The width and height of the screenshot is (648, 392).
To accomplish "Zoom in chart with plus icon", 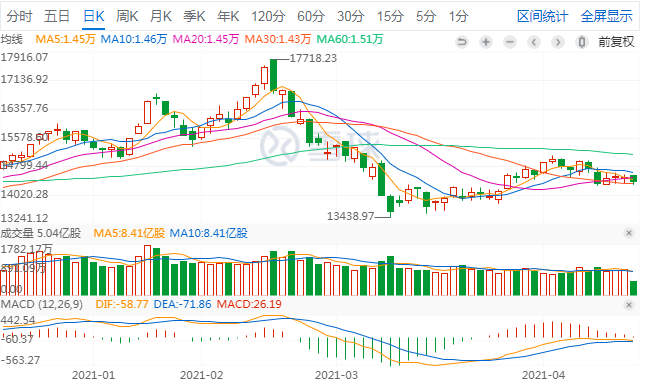I will coord(486,42).
